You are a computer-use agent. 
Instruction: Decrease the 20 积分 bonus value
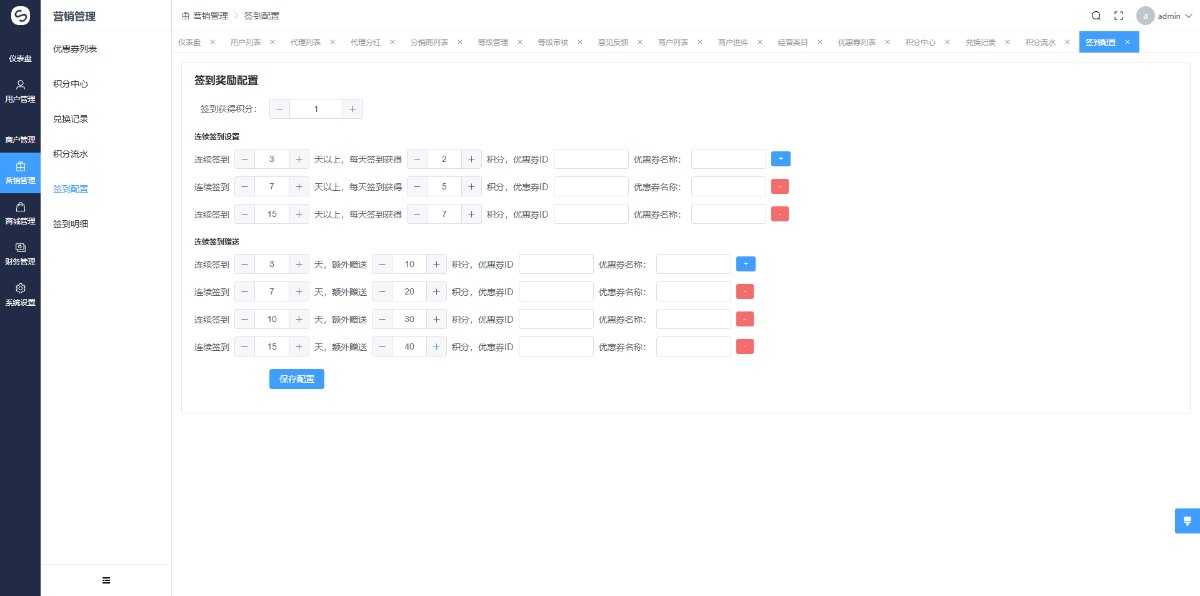pos(382,291)
